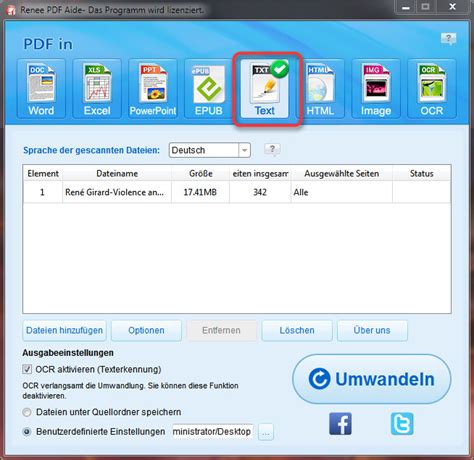Choose HTML output format
This screenshot has height=460, width=474.
(320, 89)
